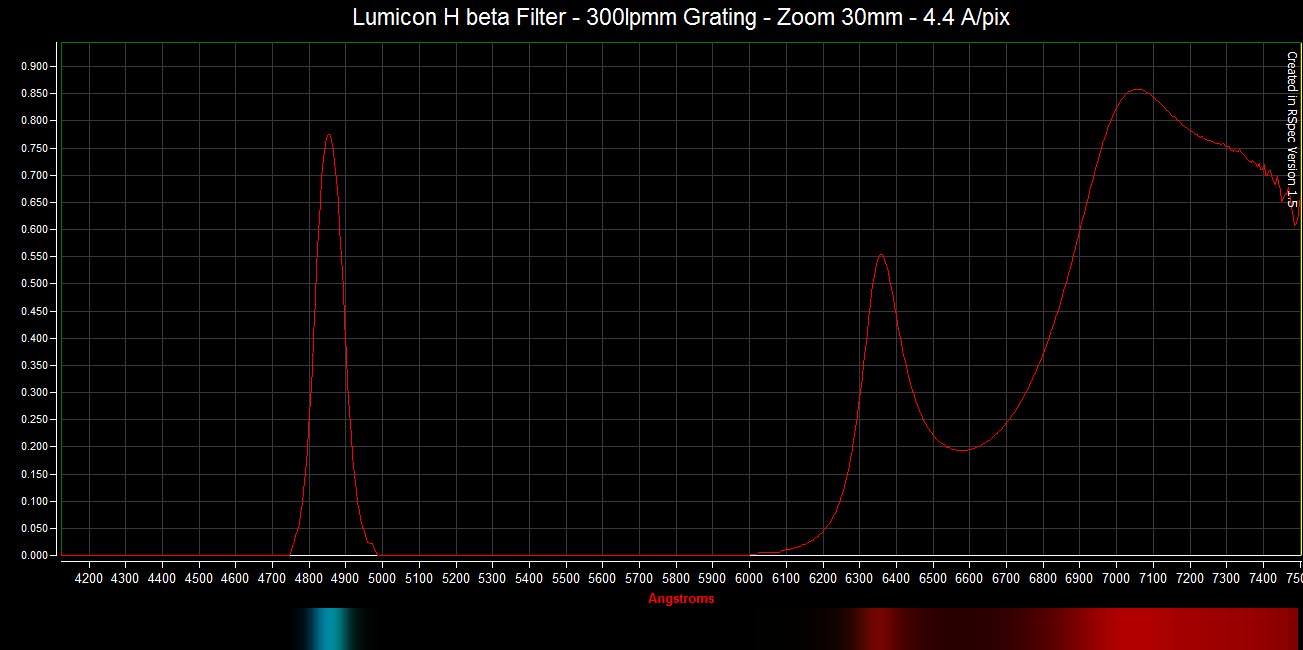Click the 4200 x-axis tick label
Viewport: 1303px width, 650px height.
coord(89,578)
